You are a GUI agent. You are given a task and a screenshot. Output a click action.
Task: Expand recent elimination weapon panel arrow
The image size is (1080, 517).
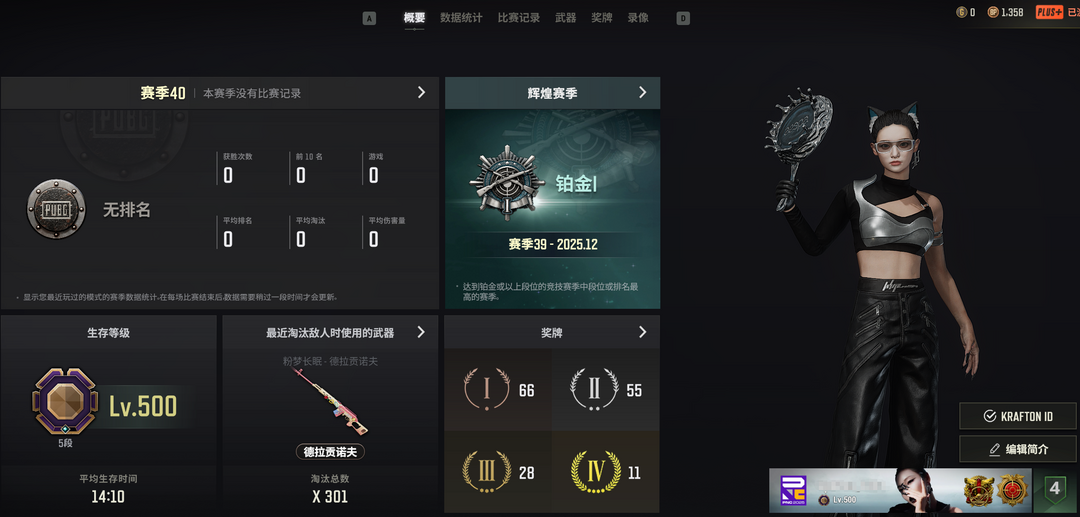pos(421,332)
